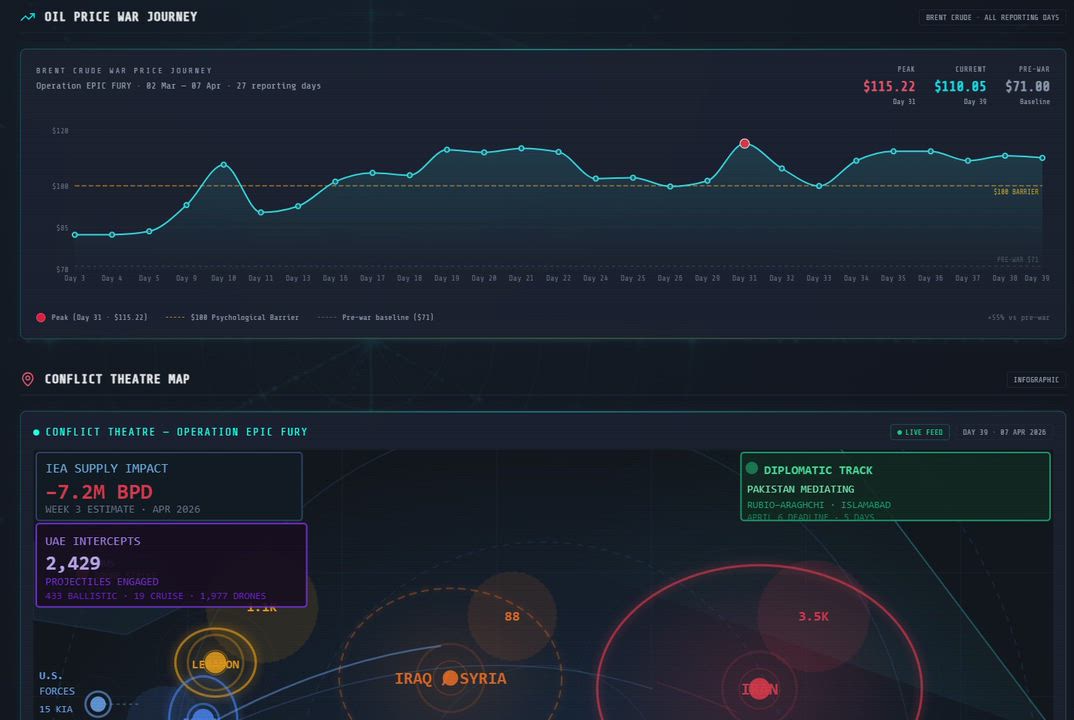Click the map pin icon beside Conflict Theatre Map
This screenshot has width=1074, height=720.
(27, 379)
